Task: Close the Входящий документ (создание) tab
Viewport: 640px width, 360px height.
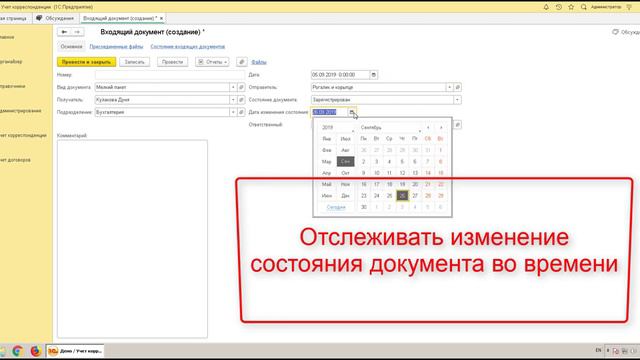Action: coord(161,18)
